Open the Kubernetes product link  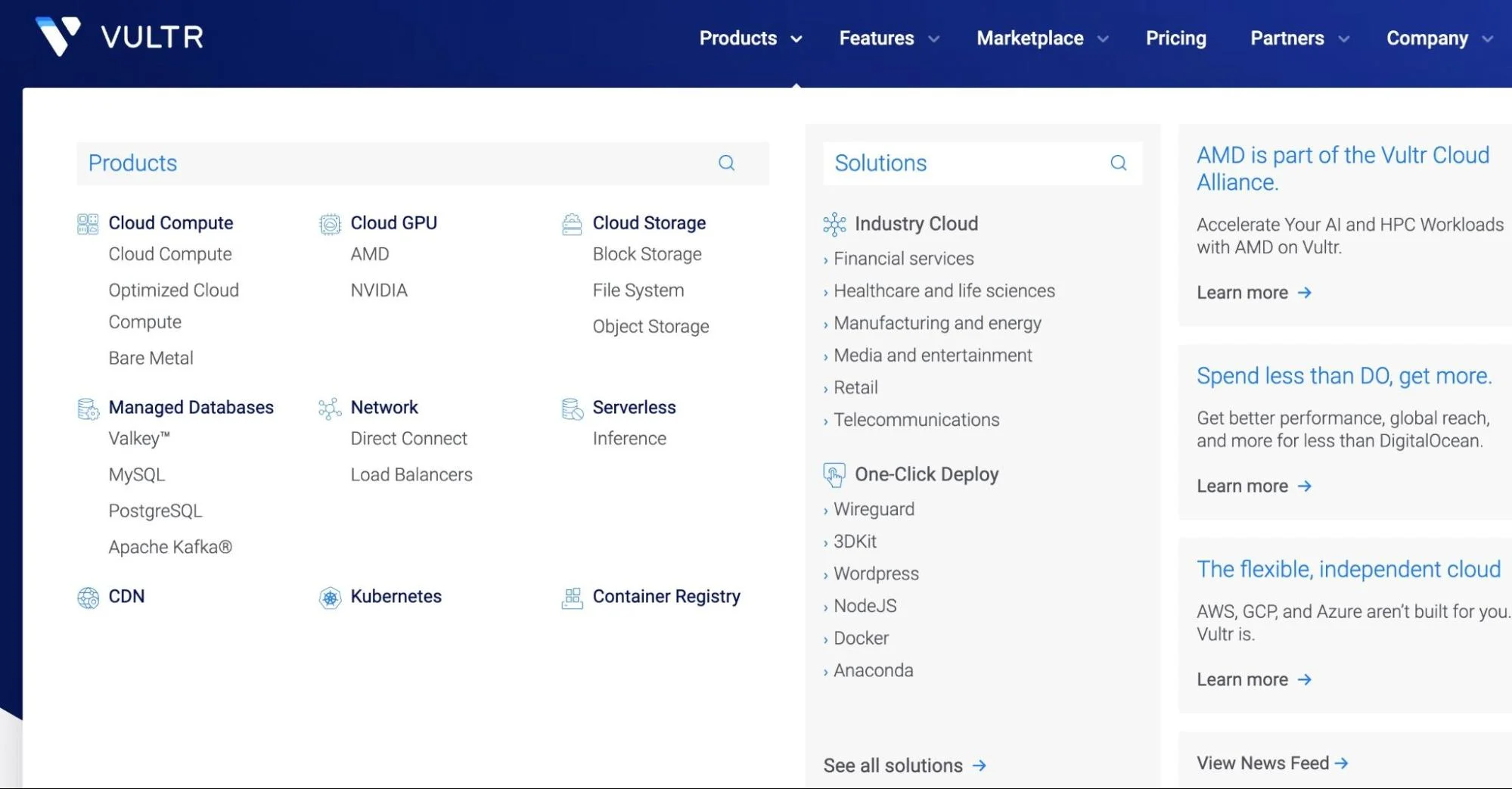[x=396, y=597]
